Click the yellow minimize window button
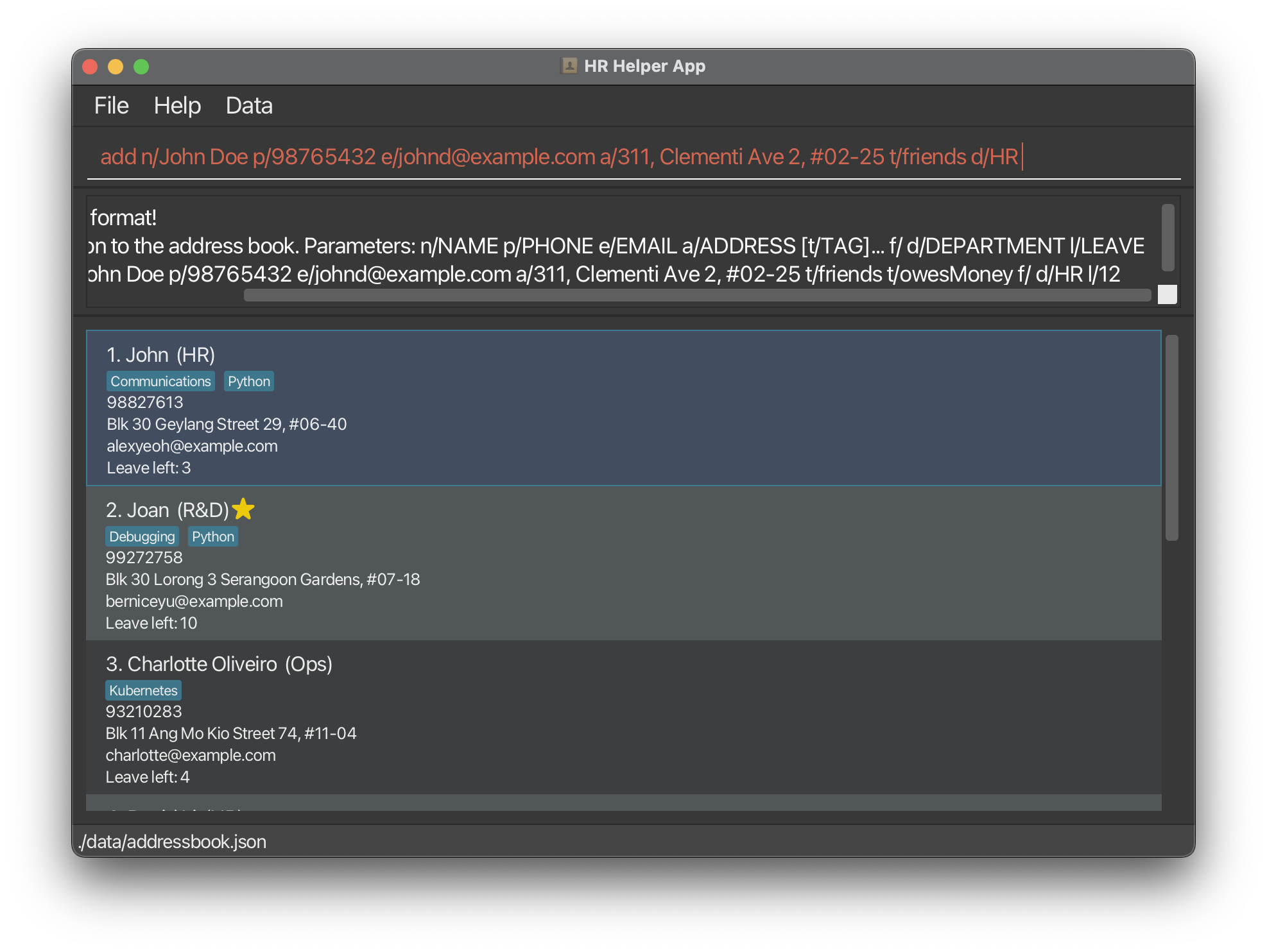The width and height of the screenshot is (1267, 952). point(116,67)
